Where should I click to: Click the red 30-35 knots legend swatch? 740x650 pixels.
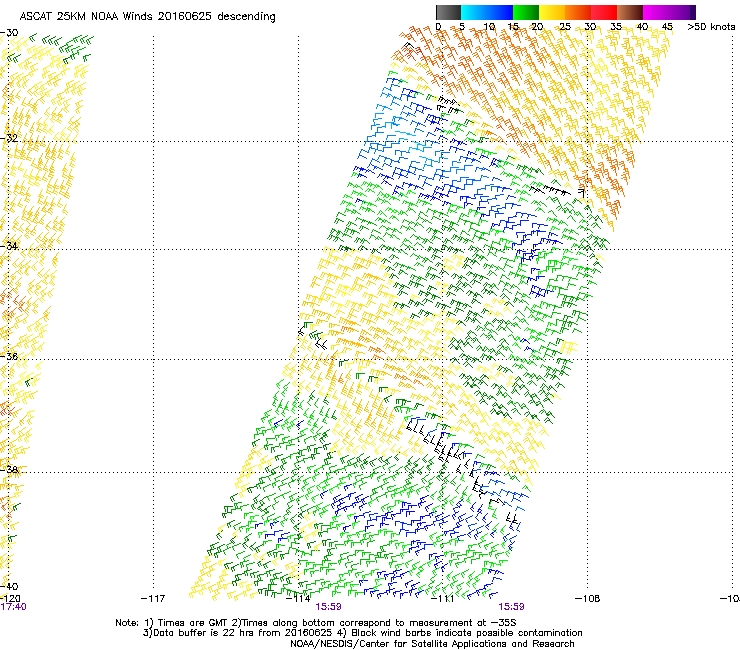[x=604, y=12]
